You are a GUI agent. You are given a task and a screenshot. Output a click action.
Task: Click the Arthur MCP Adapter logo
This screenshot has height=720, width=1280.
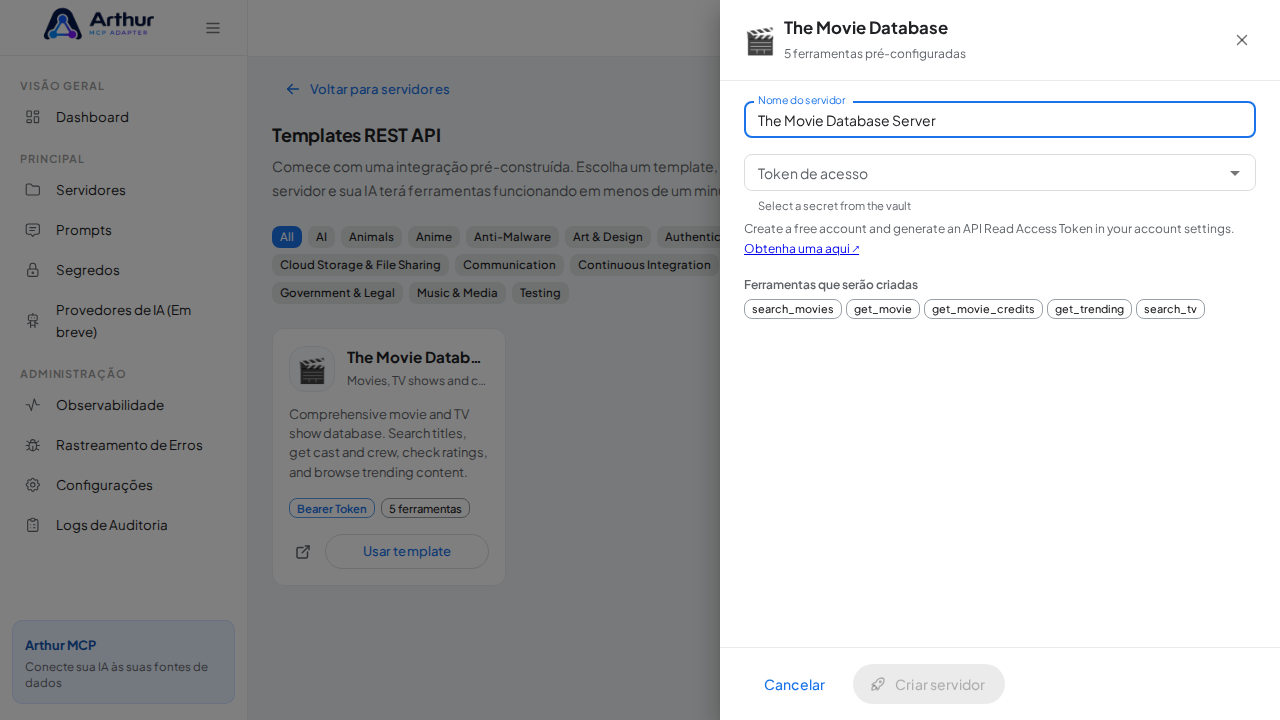(99, 24)
